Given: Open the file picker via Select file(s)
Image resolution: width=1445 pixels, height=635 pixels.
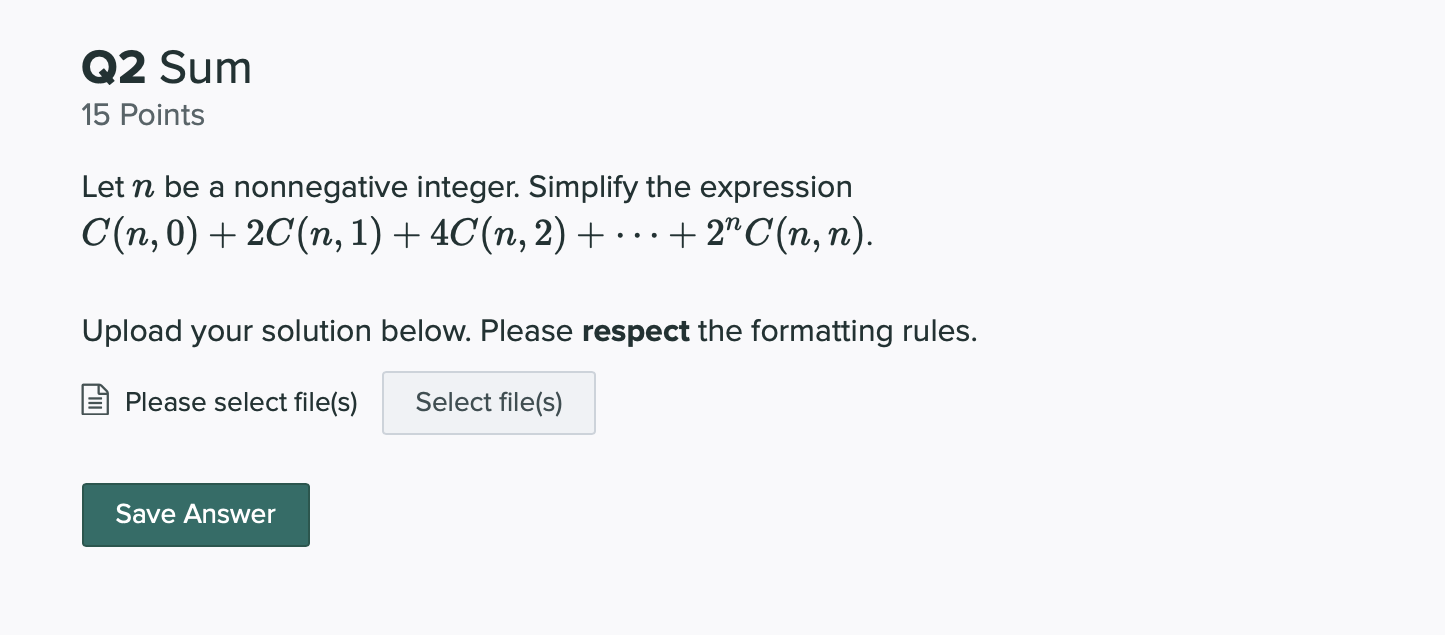Looking at the screenshot, I should click(488, 402).
